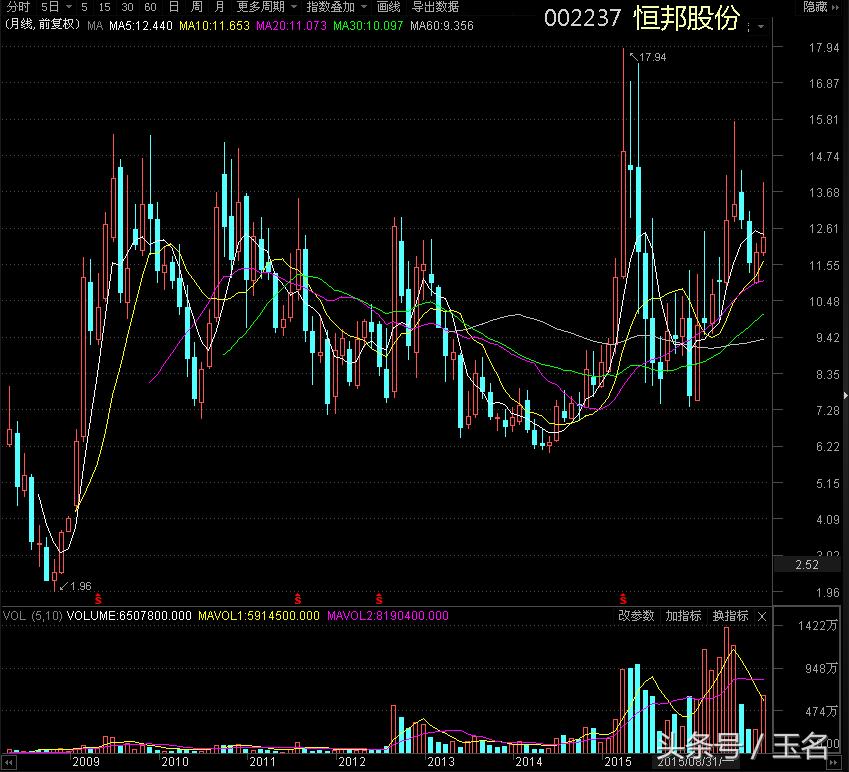The height and width of the screenshot is (772, 849).
Task: Expand the 指数叠加 dropdown
Action: click(335, 7)
